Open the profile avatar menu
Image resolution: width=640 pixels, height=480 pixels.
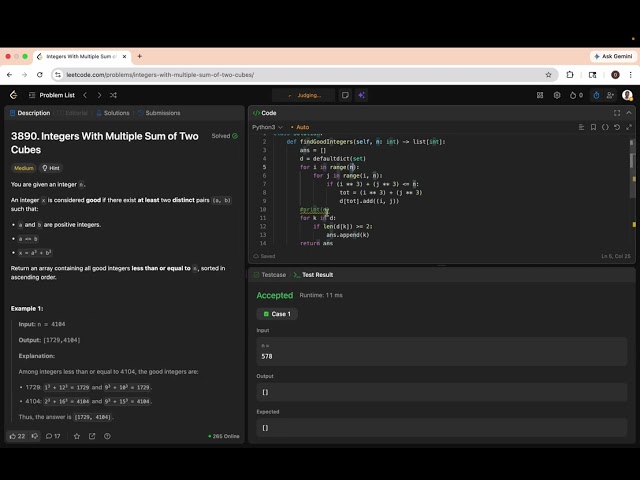(627, 95)
